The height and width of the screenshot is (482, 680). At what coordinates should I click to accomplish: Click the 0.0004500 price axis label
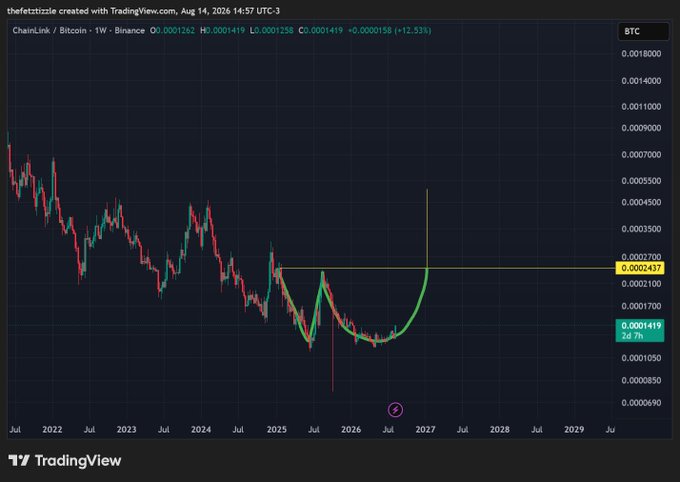coord(641,203)
